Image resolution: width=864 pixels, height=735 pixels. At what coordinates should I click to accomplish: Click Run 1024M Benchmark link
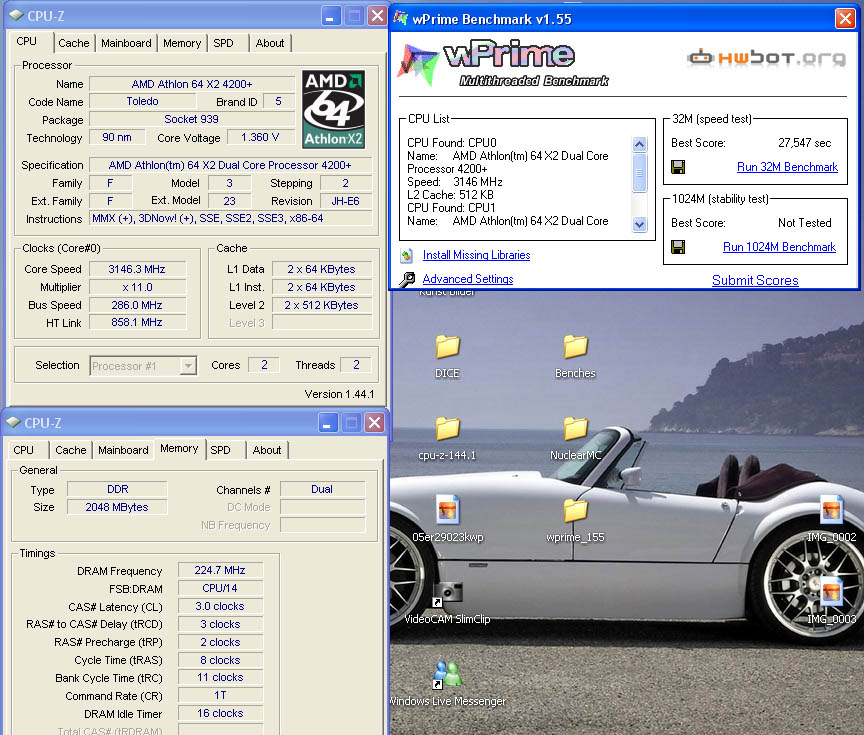pyautogui.click(x=779, y=247)
